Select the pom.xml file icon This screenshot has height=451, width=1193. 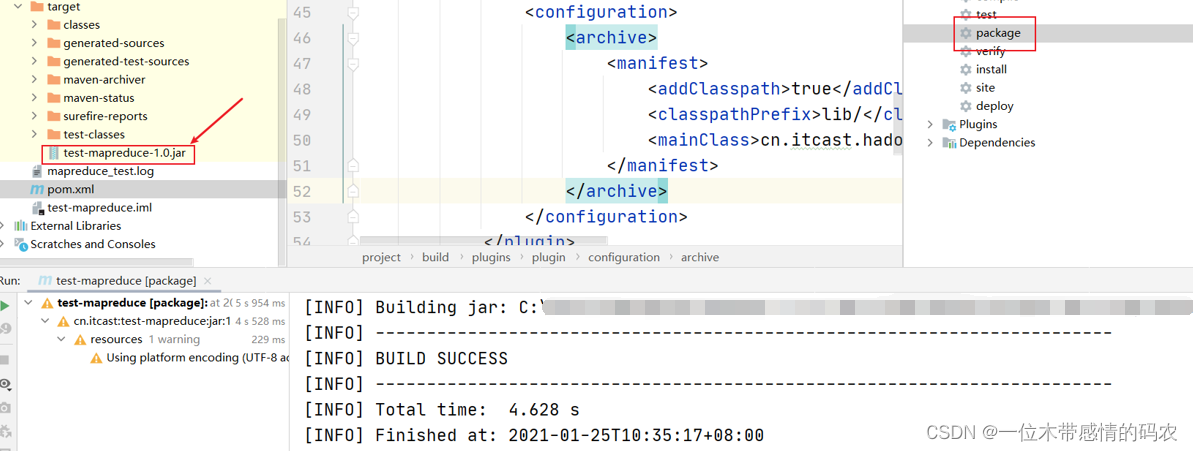click(x=37, y=189)
